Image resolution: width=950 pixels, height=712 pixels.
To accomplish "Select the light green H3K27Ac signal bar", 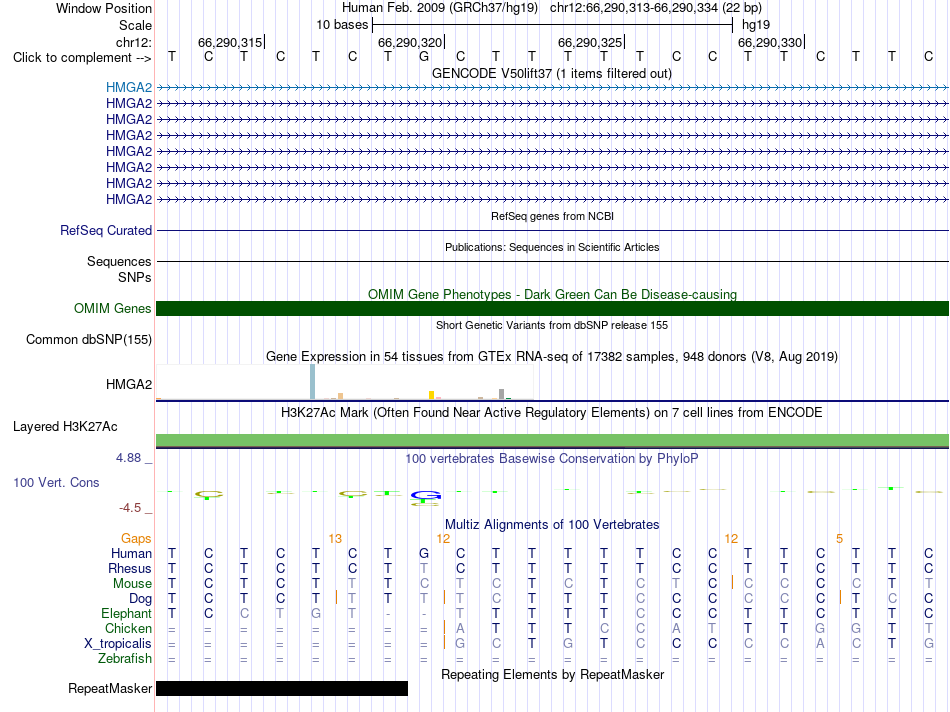I will pos(552,441).
